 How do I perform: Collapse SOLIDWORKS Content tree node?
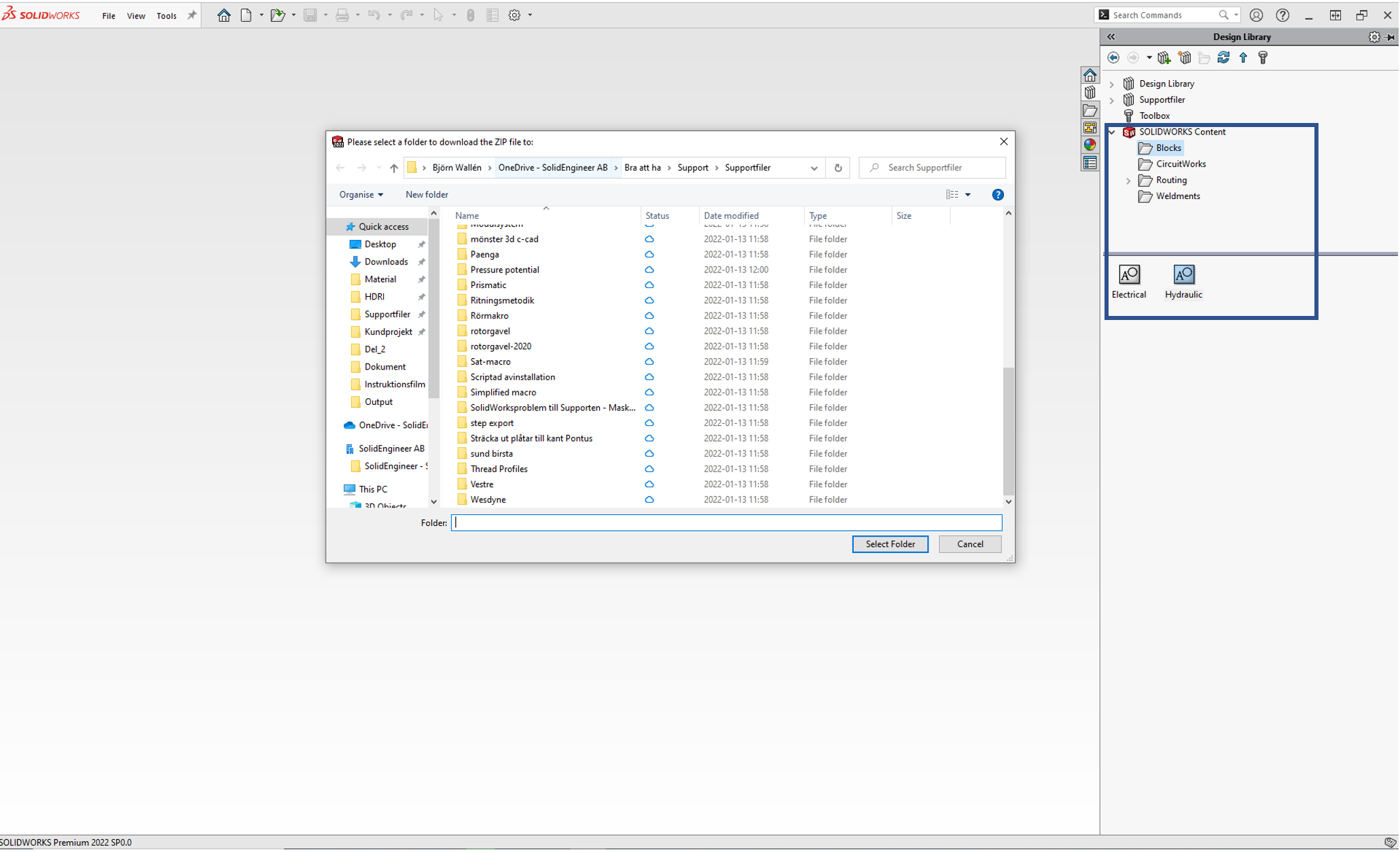1112,132
